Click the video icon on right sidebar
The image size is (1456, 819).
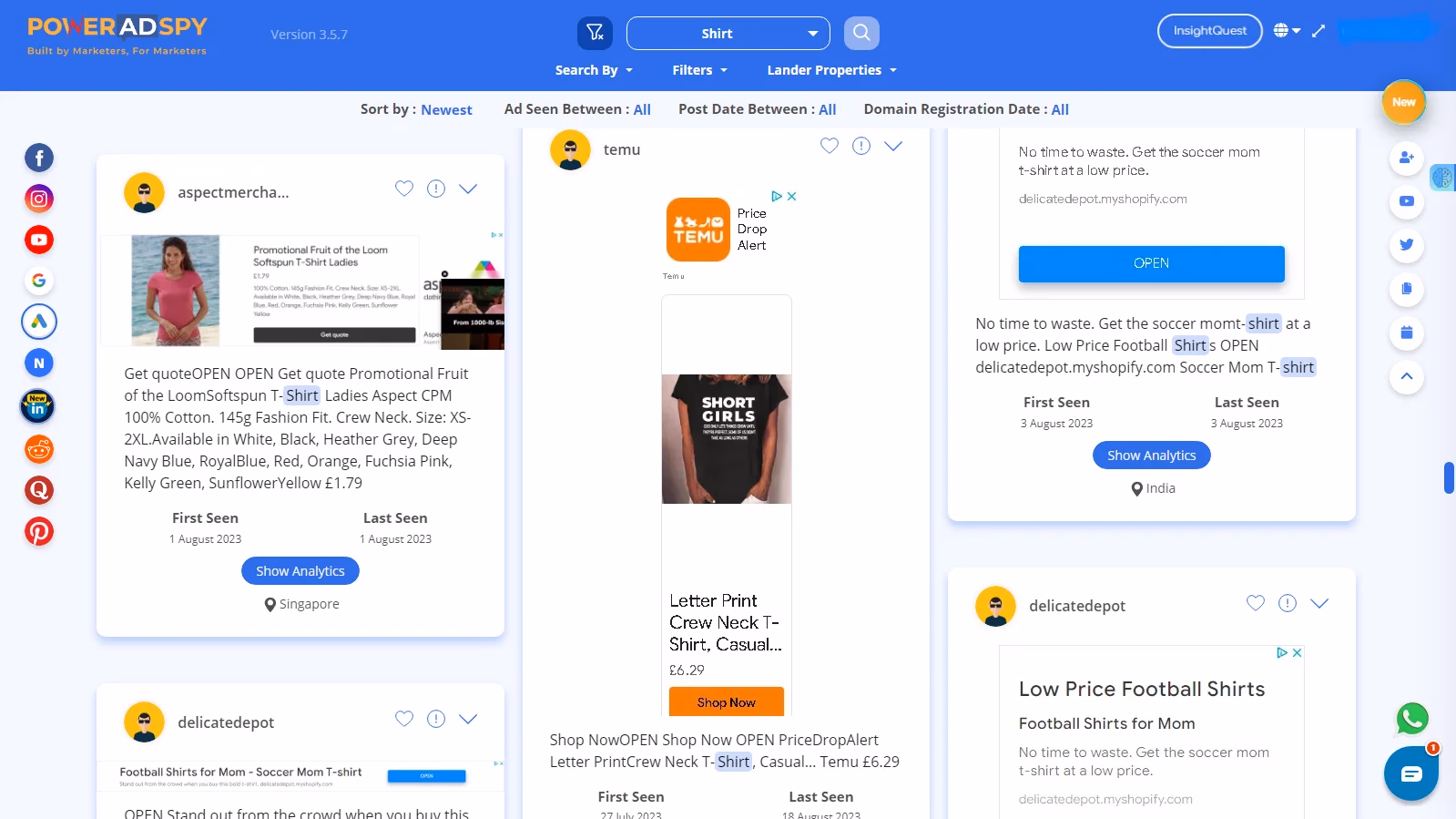pos(1407,201)
